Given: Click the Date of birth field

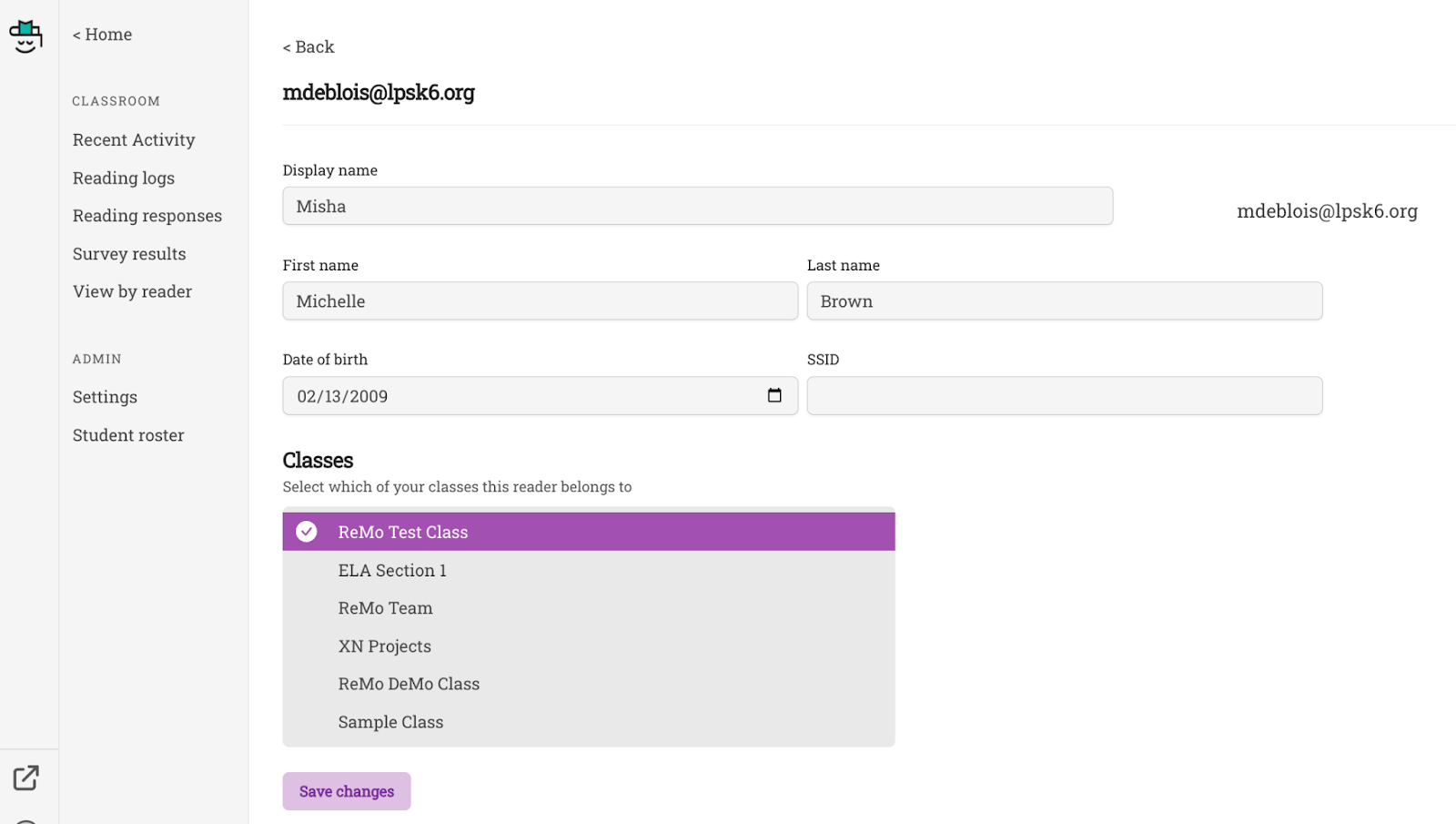Looking at the screenshot, I should pyautogui.click(x=541, y=396).
